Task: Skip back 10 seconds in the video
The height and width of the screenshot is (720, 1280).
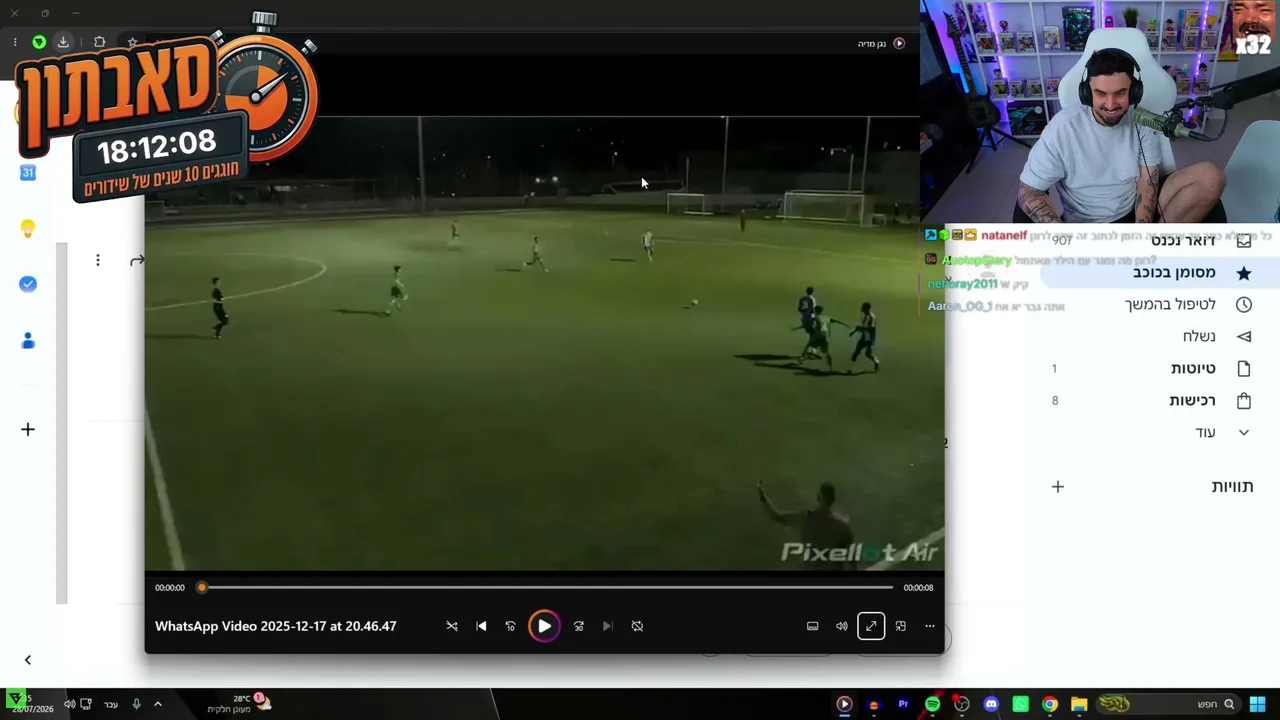Action: pos(510,626)
